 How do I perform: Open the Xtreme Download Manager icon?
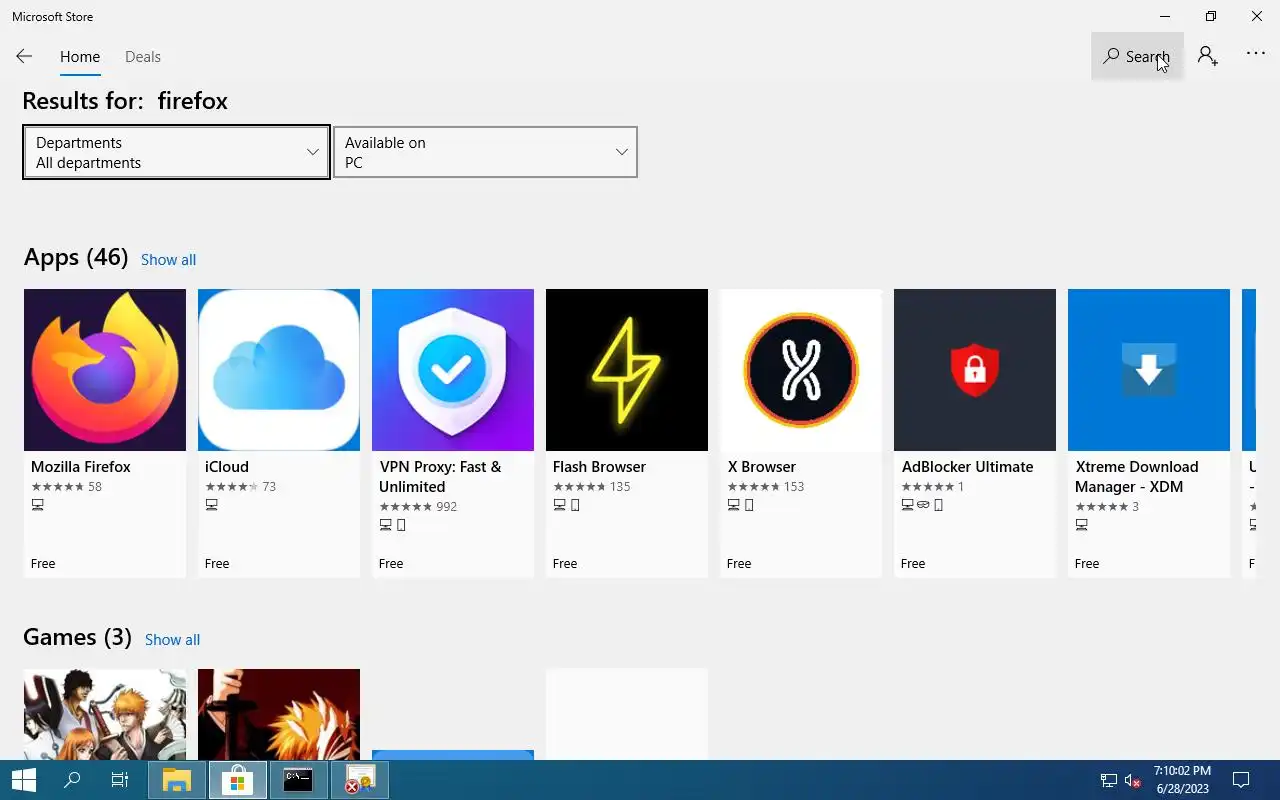[1149, 370]
